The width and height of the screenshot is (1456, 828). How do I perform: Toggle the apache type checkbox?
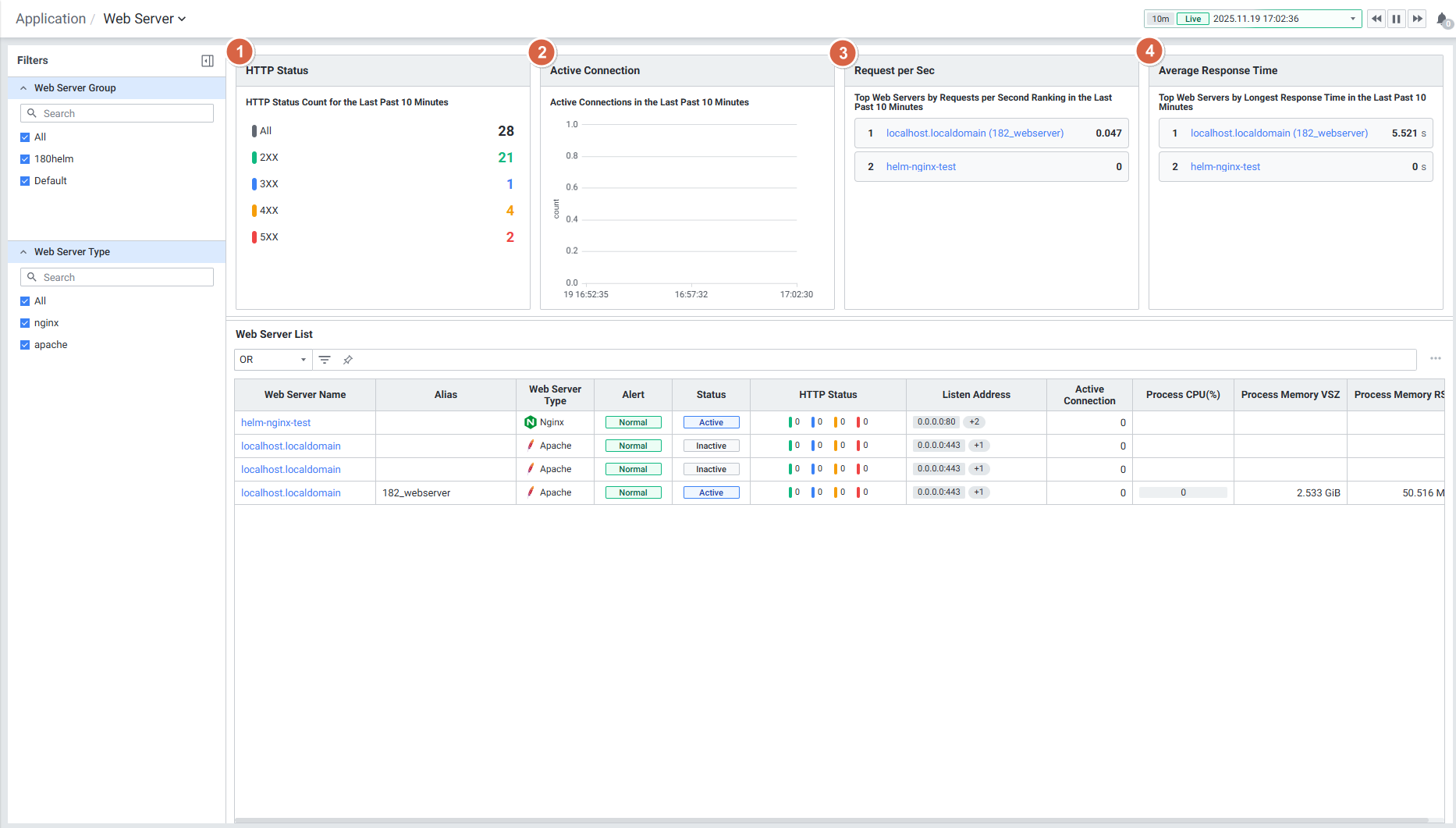[25, 345]
